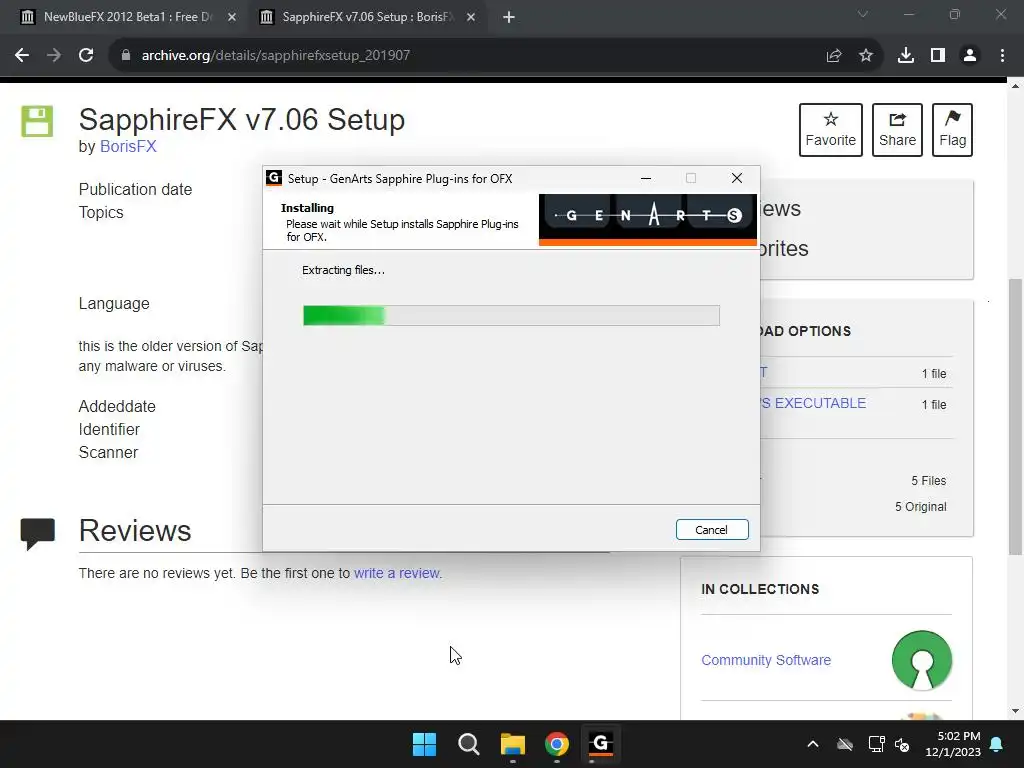
Task: Click the '5 Files' count text
Action: 929,481
